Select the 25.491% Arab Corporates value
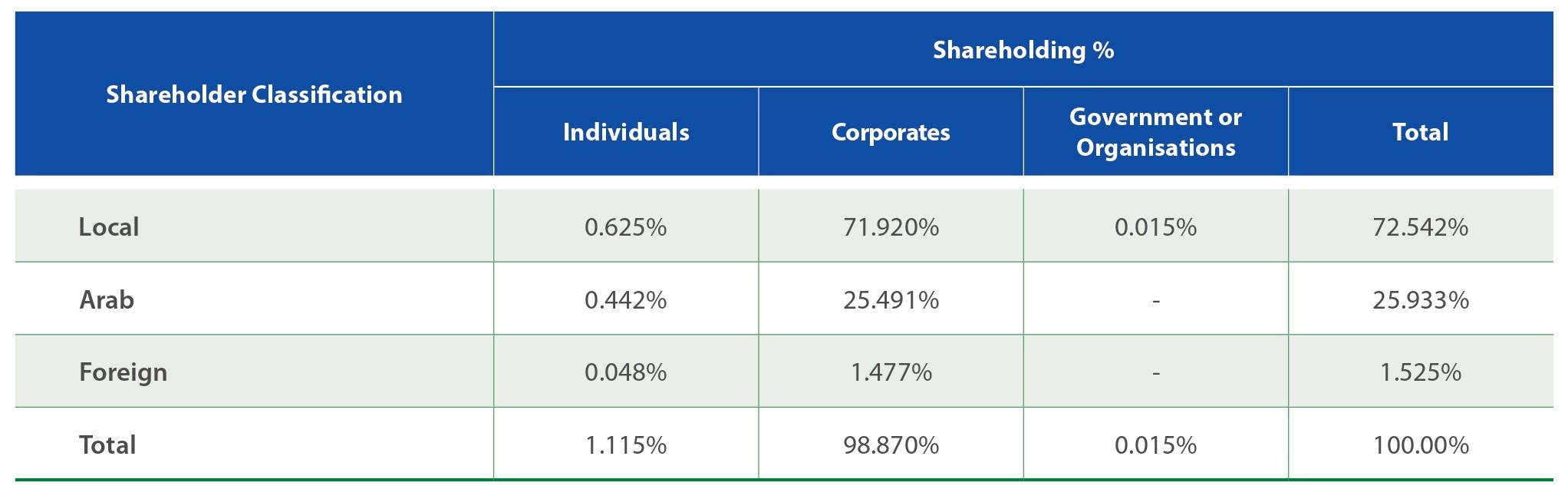 [891, 299]
